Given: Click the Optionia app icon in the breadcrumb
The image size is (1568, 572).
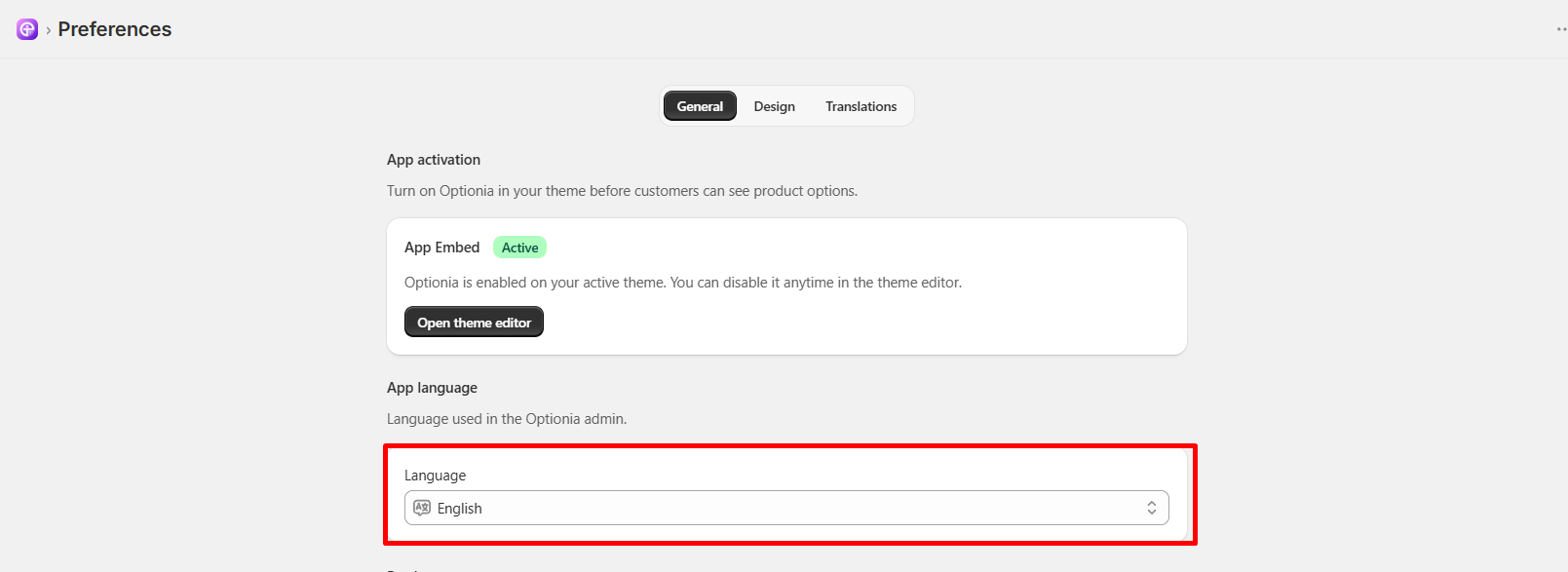Looking at the screenshot, I should point(27,29).
